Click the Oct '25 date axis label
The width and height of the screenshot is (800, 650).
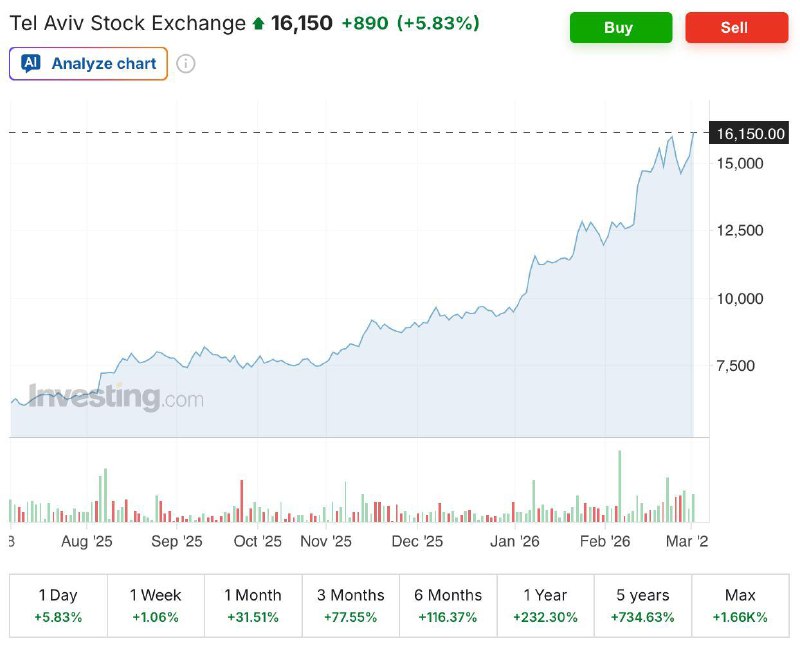tap(257, 541)
